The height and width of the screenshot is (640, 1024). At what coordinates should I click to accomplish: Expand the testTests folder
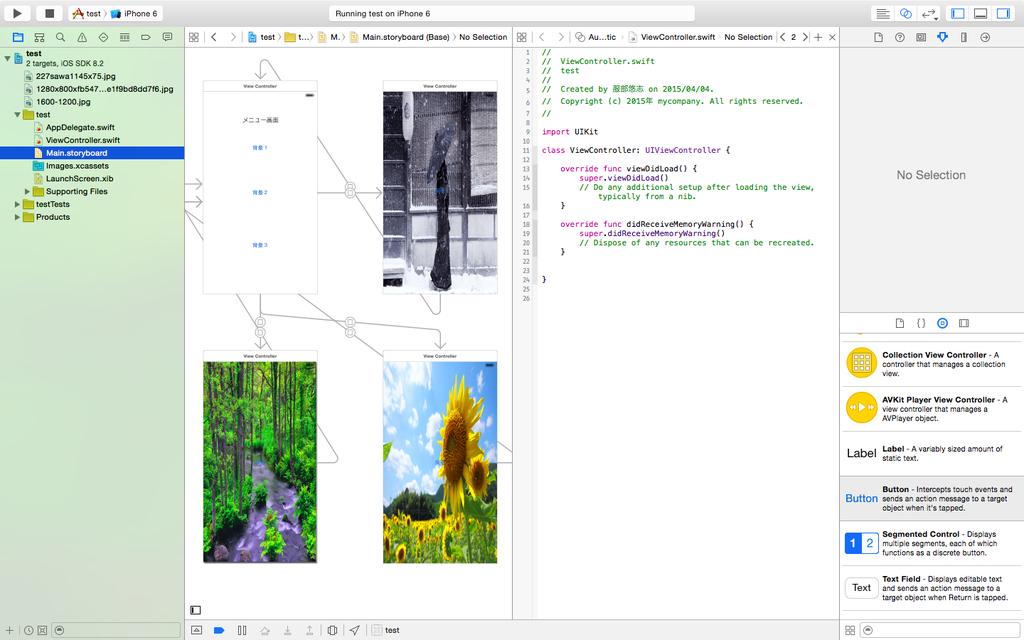click(x=18, y=204)
